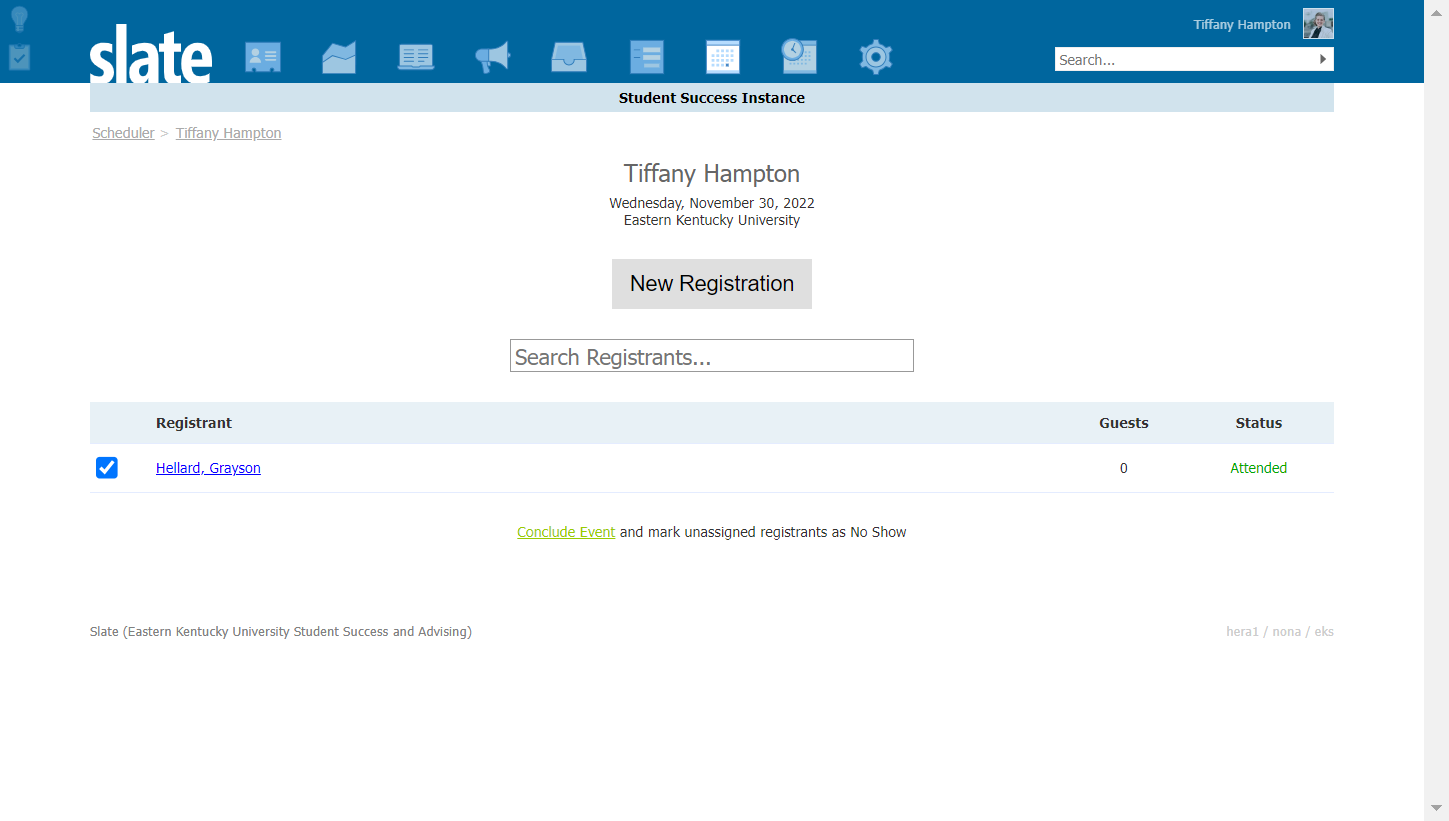Open the Events calendar grid icon
The width and height of the screenshot is (1449, 821).
tap(723, 57)
